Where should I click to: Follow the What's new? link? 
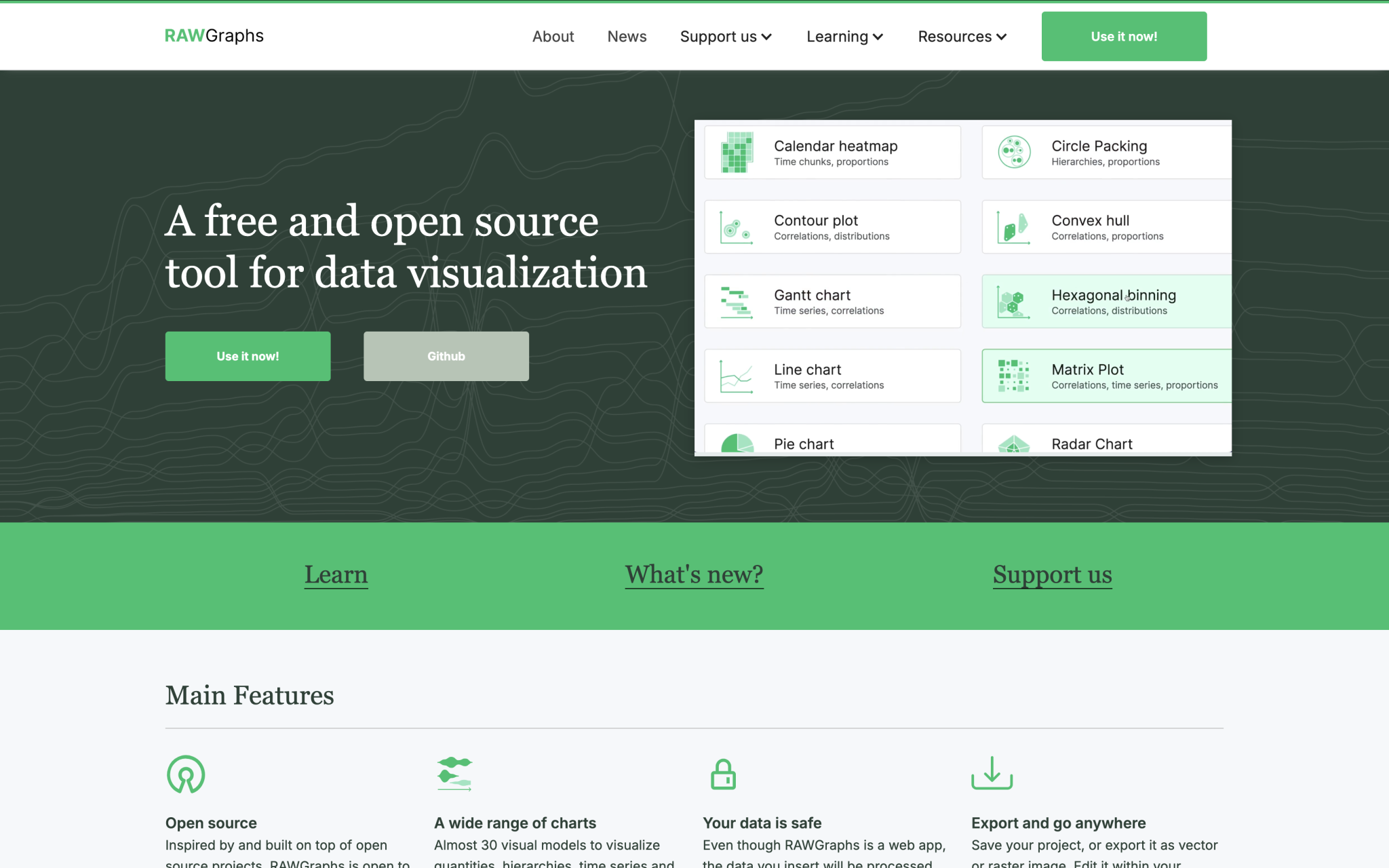point(694,575)
